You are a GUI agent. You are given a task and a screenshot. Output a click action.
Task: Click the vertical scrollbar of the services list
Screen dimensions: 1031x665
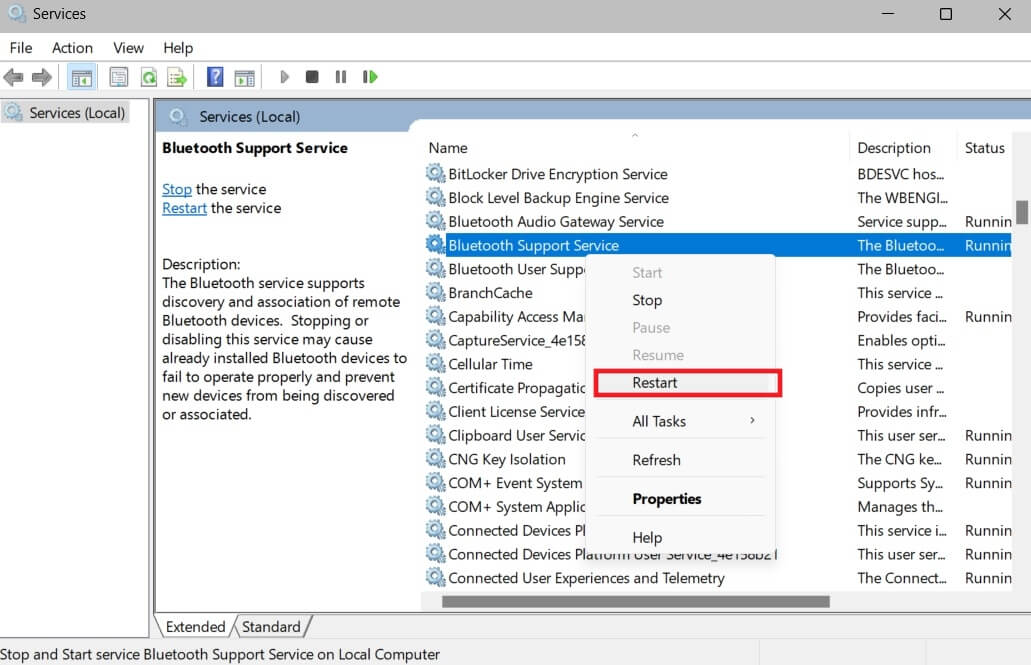[x=1022, y=213]
